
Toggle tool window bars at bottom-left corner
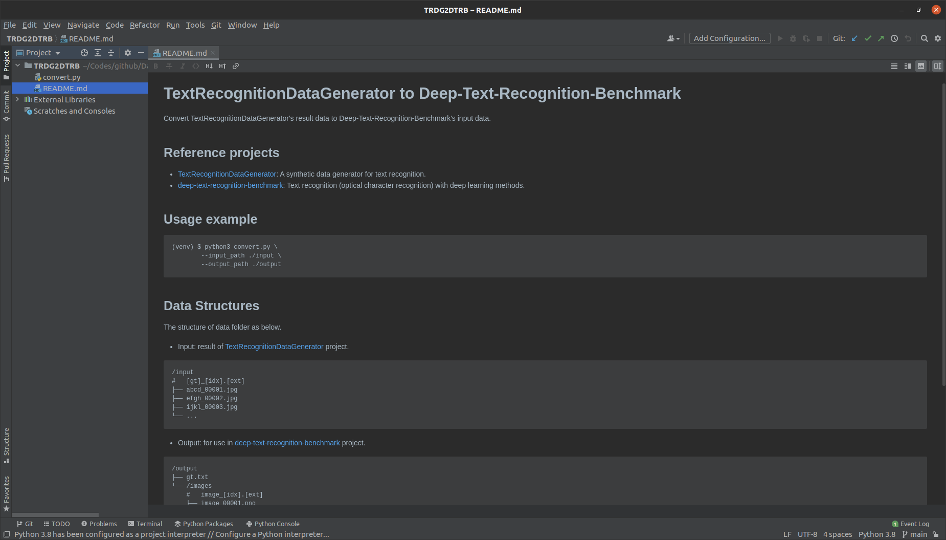[x=7, y=535]
